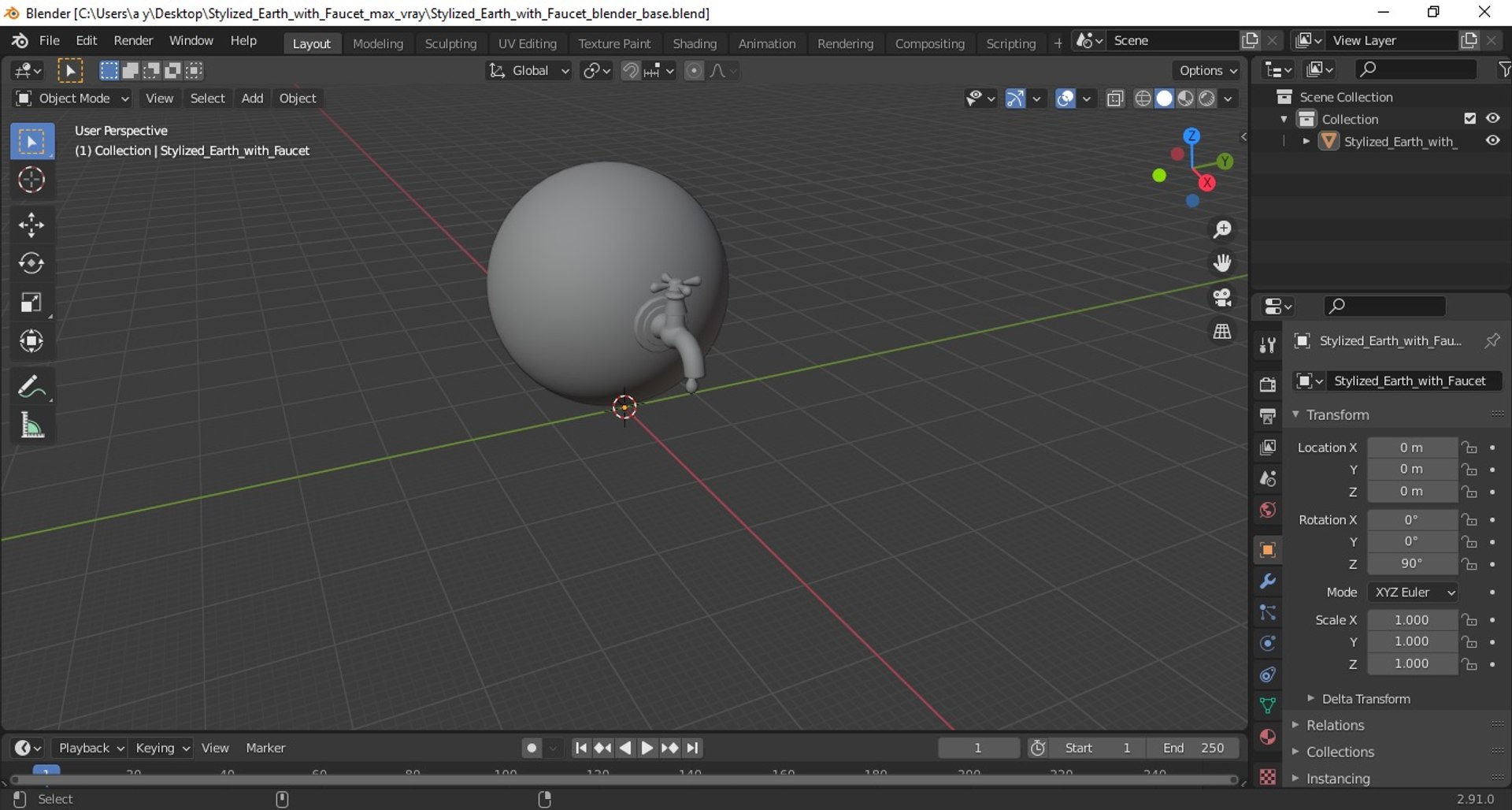Open the Scene properties tab
The height and width of the screenshot is (810, 1512).
coord(1267,479)
